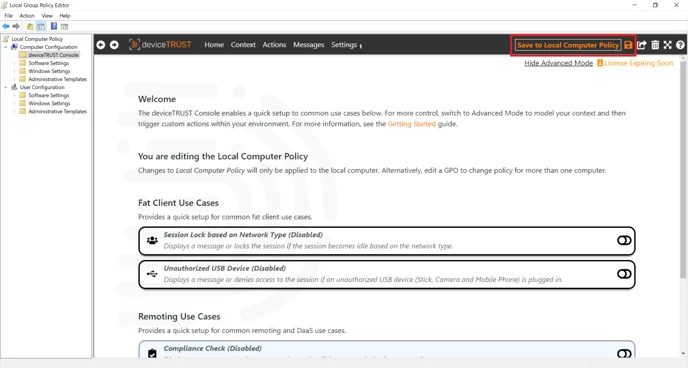Click the orange save floppy disk icon
The height and width of the screenshot is (368, 688).
click(x=628, y=45)
